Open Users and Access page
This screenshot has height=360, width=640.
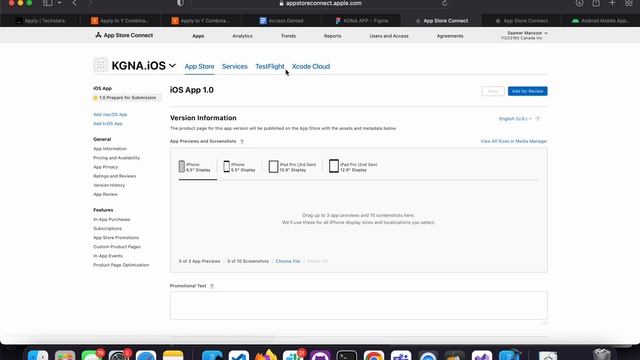point(389,36)
